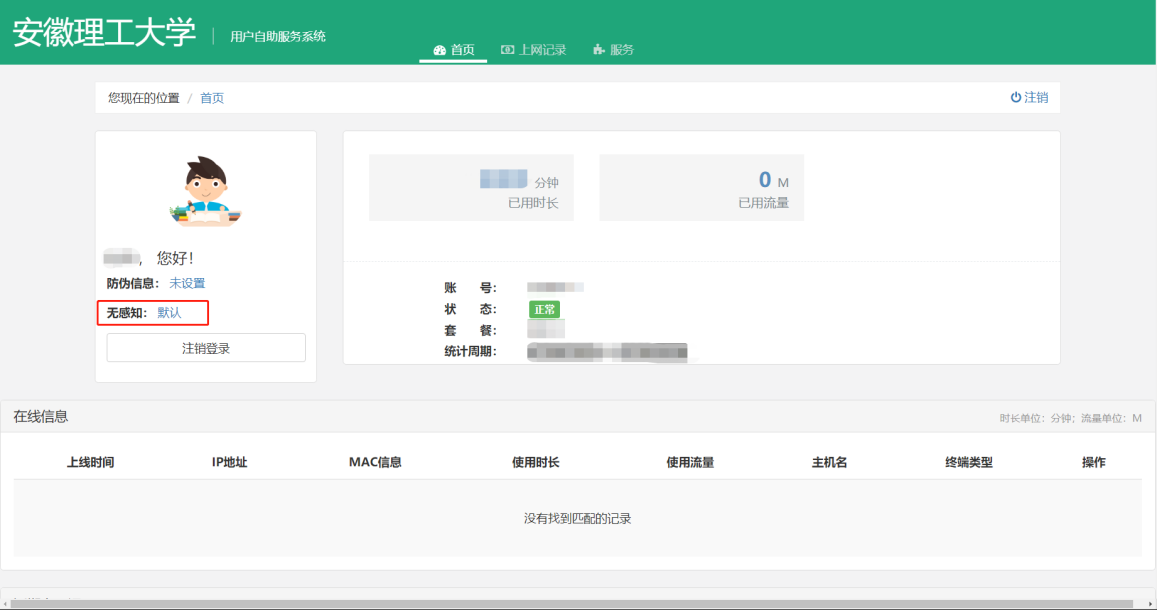This screenshot has height=610, width=1157.
Task: Click the dashboard icon beside 首页 tab
Action: pyautogui.click(x=439, y=50)
